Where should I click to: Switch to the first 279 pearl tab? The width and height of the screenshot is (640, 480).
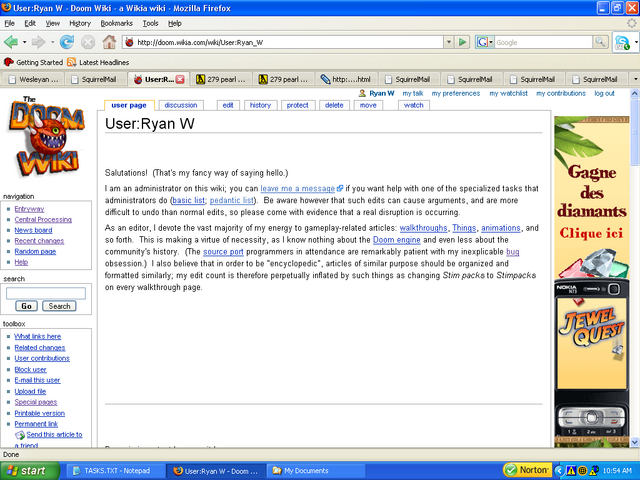pyautogui.click(x=221, y=79)
